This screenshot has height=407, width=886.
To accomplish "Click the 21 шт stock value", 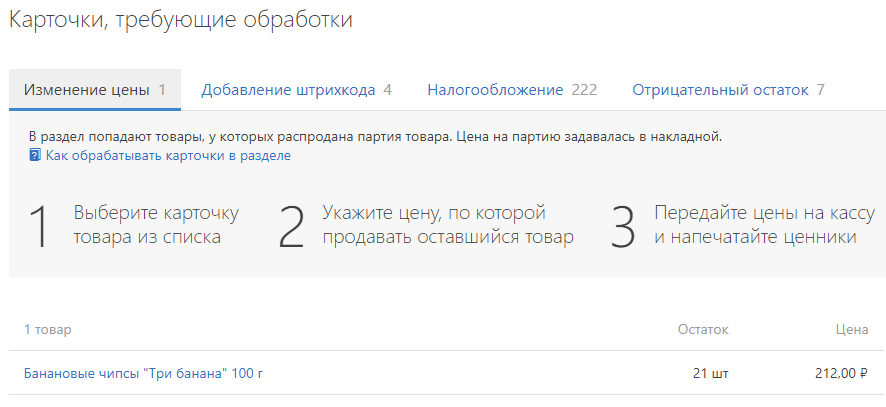I will pos(710,374).
